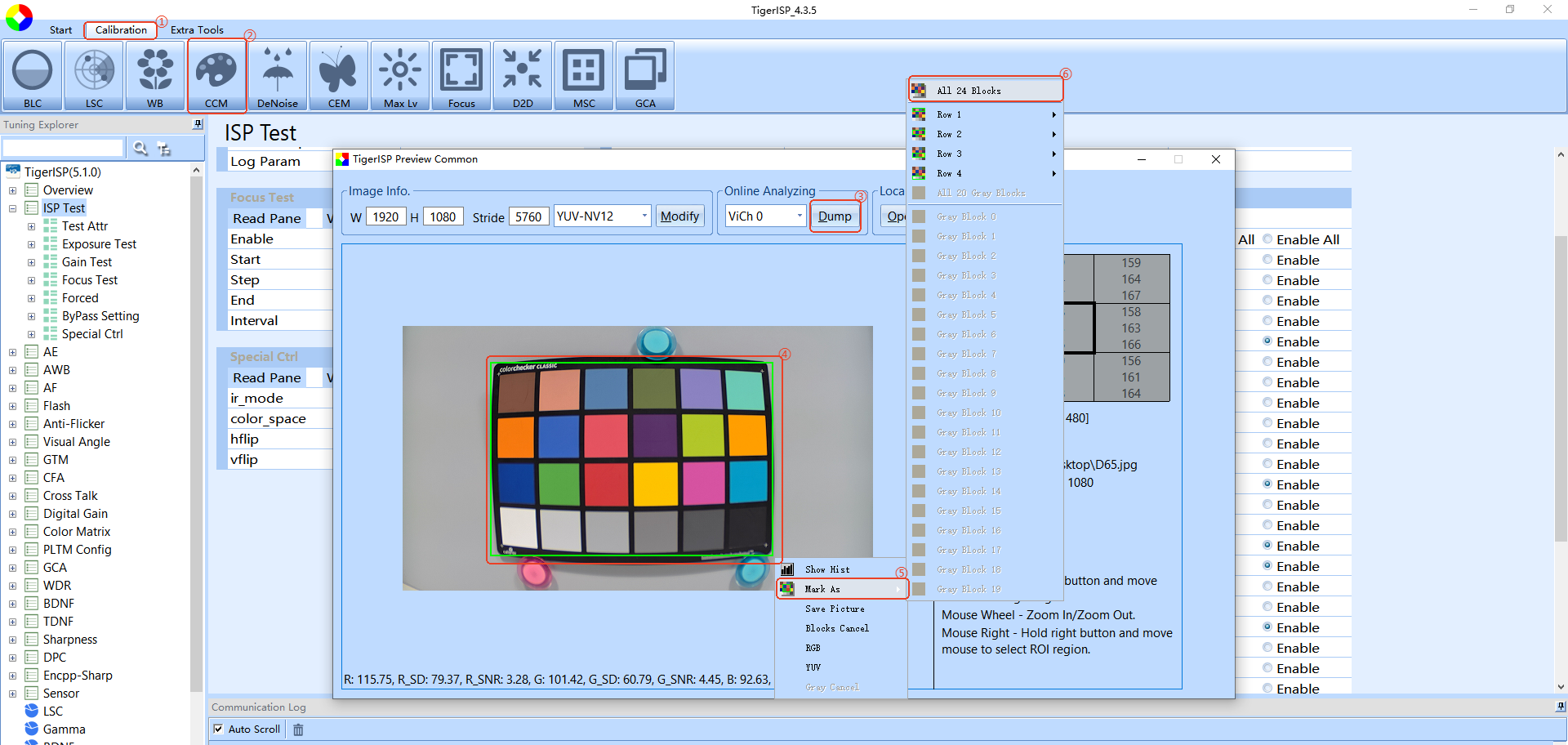Click the Row 4 submenu entry
The width and height of the screenshot is (1568, 745).
(987, 173)
